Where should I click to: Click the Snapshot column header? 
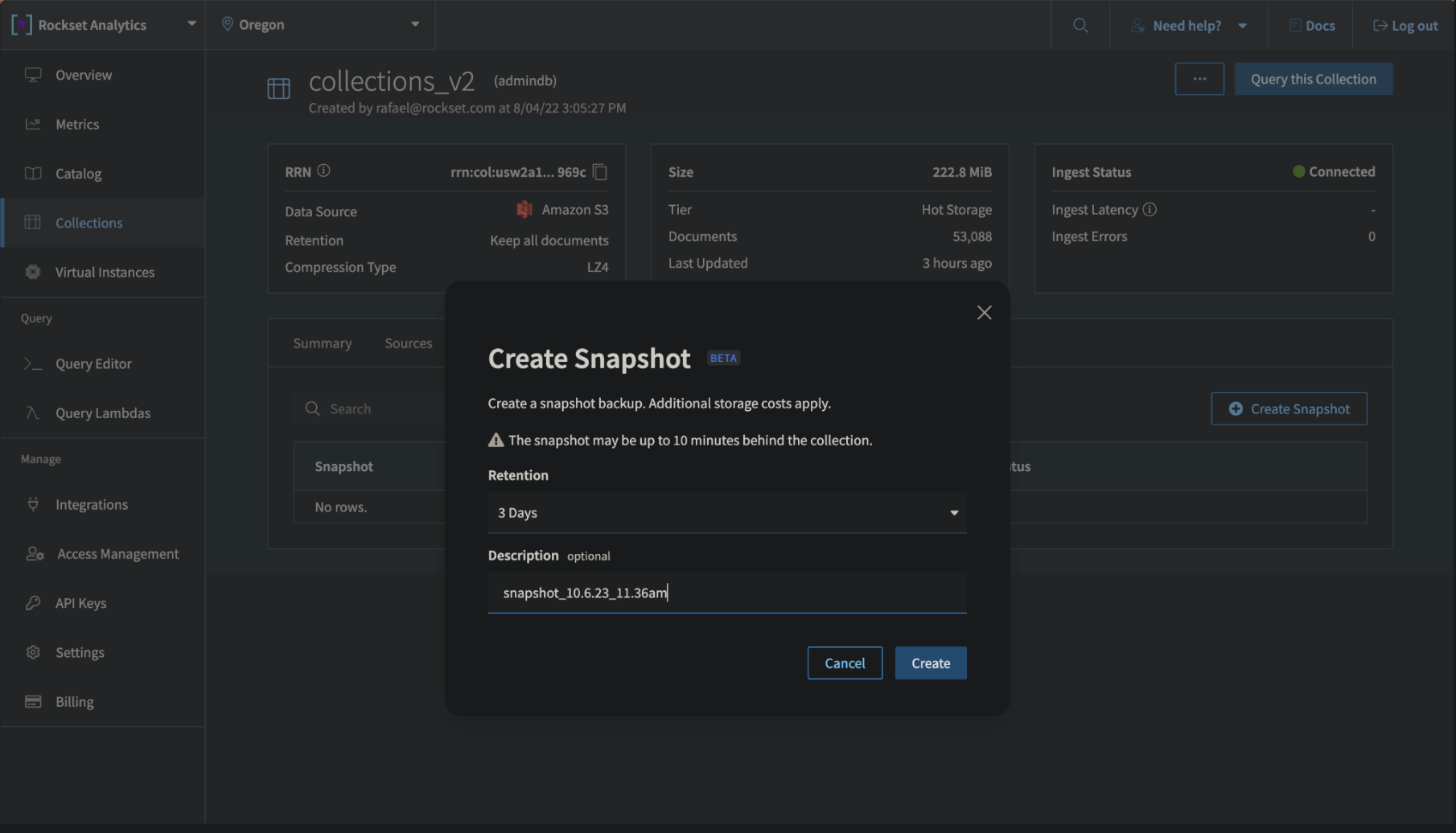click(x=343, y=466)
